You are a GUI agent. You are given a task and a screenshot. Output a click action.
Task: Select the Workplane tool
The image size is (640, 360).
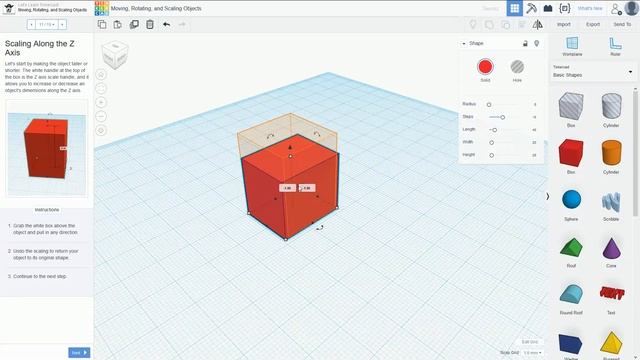point(572,46)
